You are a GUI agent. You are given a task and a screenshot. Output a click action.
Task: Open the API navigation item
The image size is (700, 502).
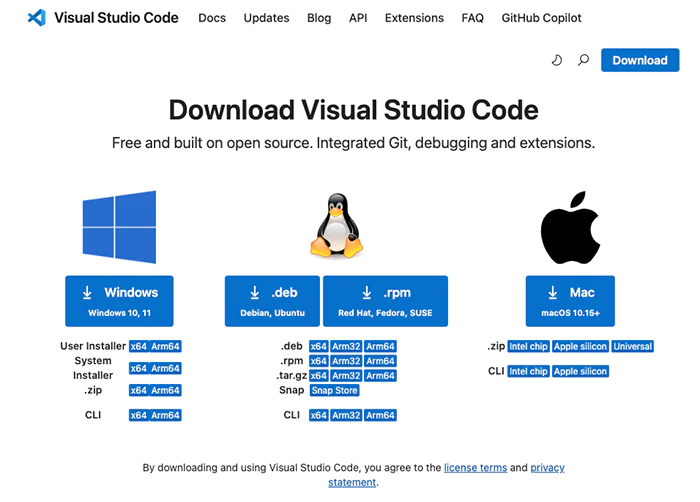pos(358,18)
